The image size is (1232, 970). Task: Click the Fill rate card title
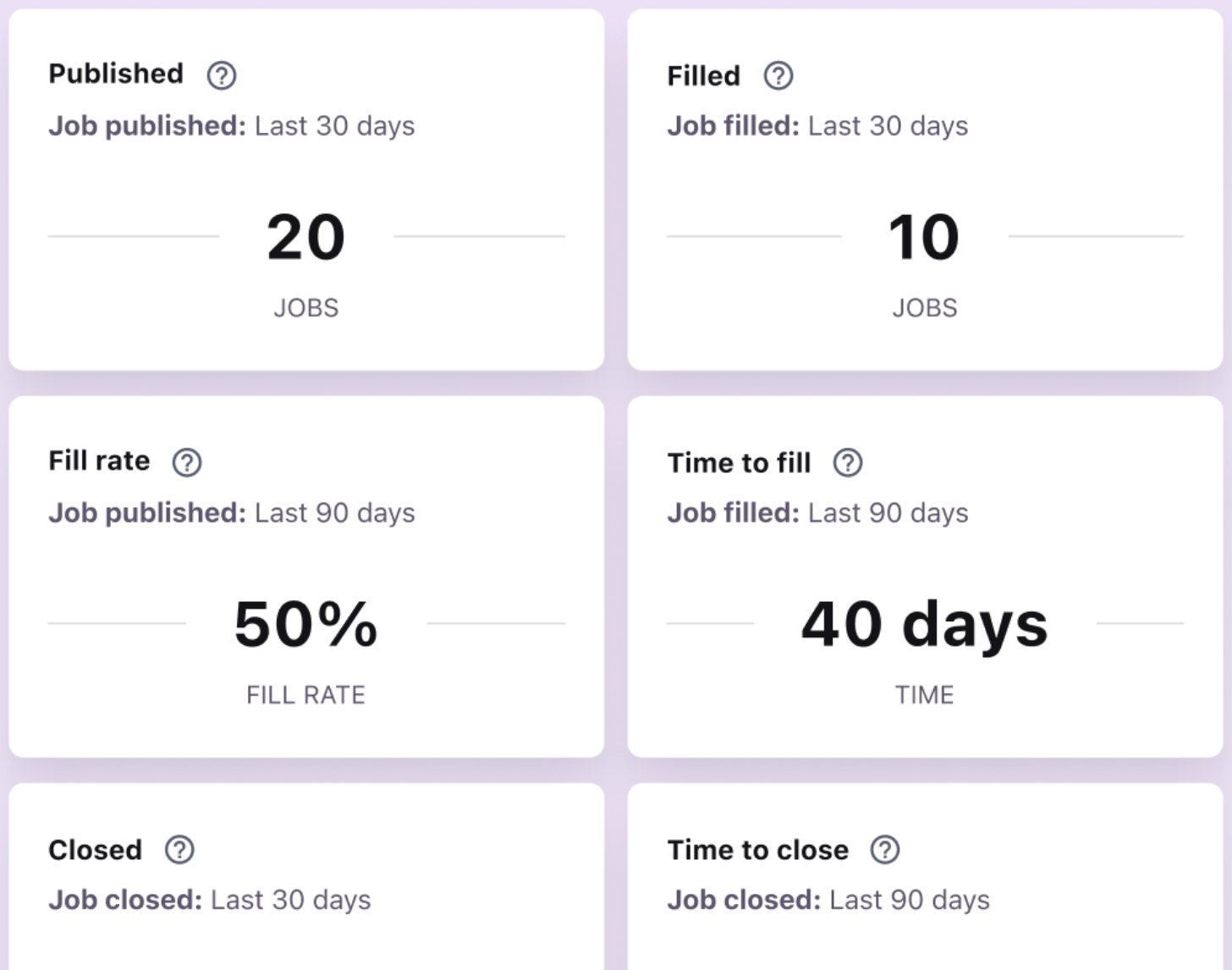click(x=99, y=460)
